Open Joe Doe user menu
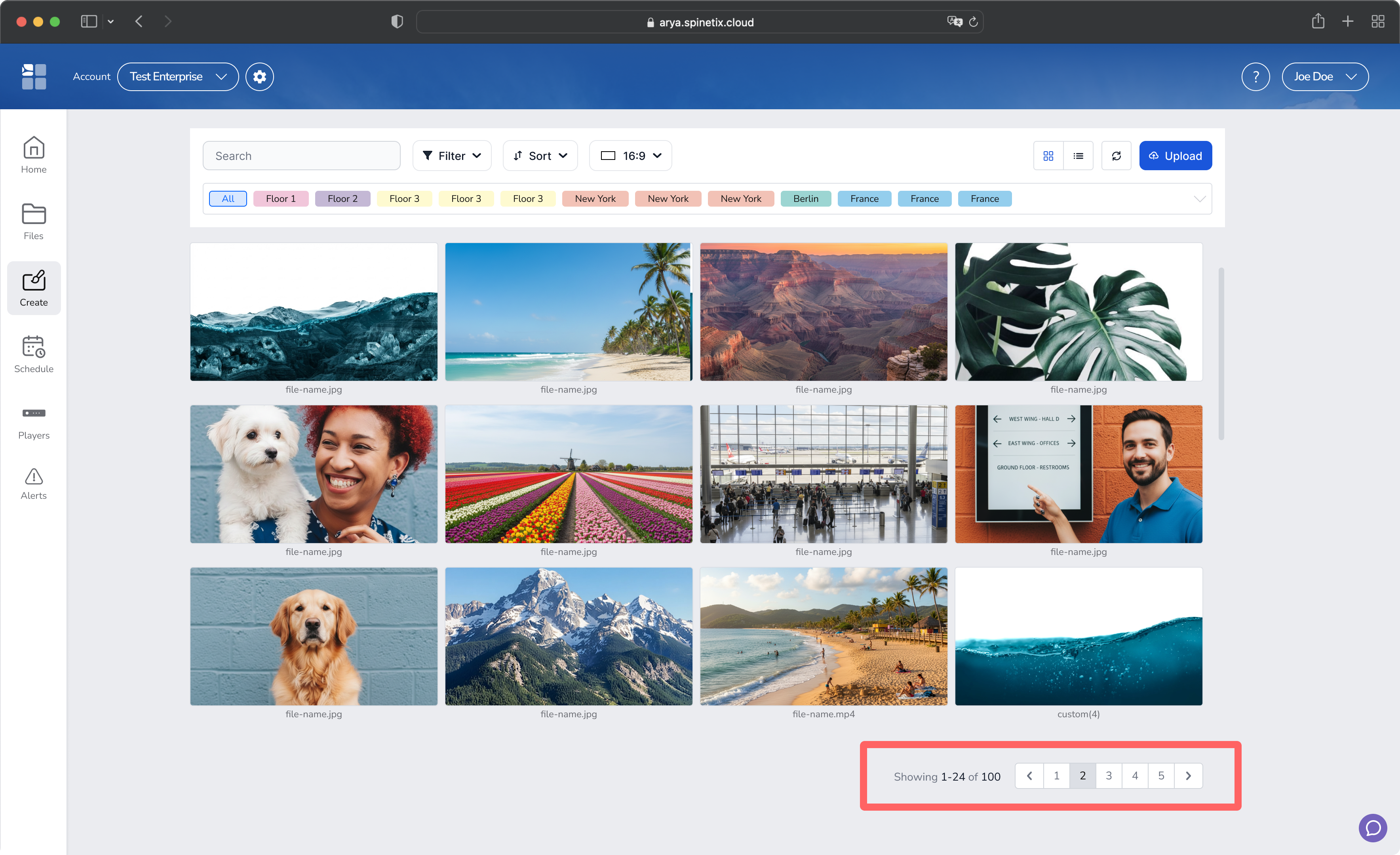 pos(1325,77)
